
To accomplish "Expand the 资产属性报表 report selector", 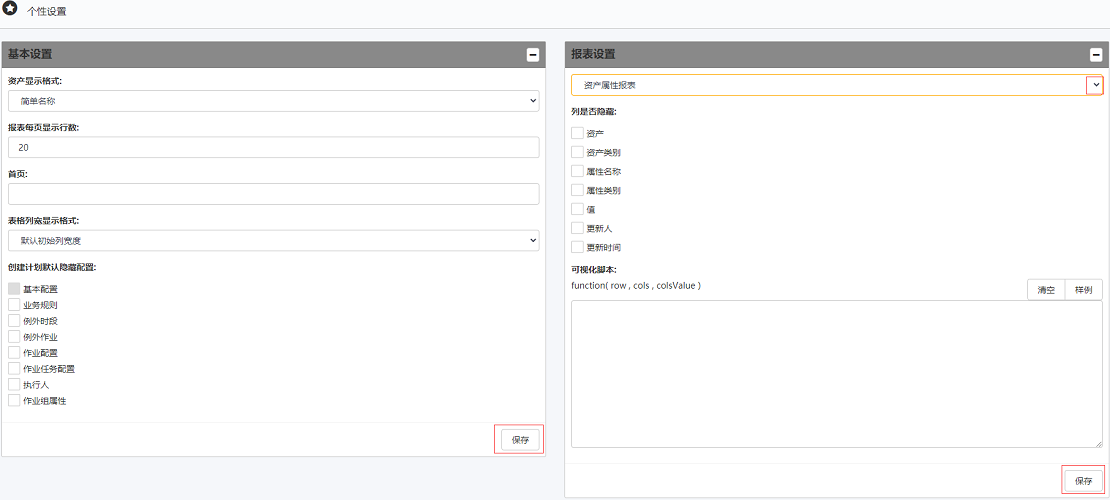I will coord(1095,86).
